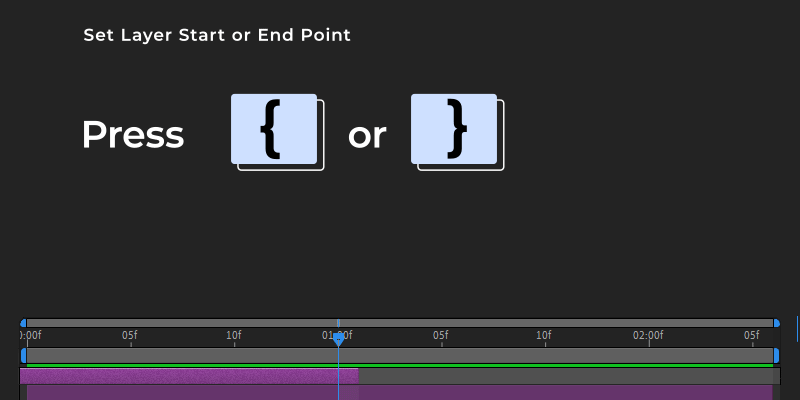Grab the Time Navigator end handle
800x400 pixels.
tap(777, 323)
